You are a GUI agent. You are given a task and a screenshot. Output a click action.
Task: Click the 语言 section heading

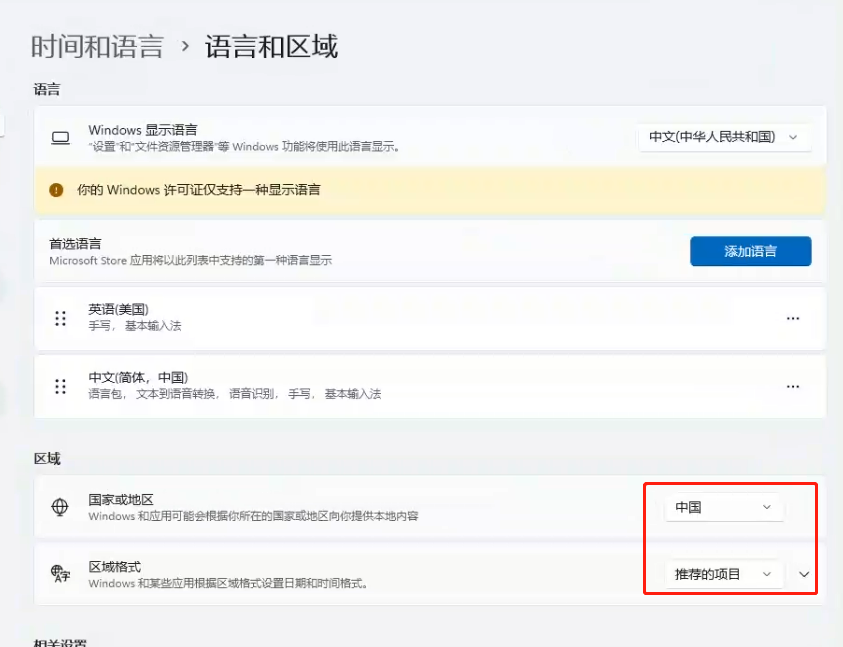[47, 89]
